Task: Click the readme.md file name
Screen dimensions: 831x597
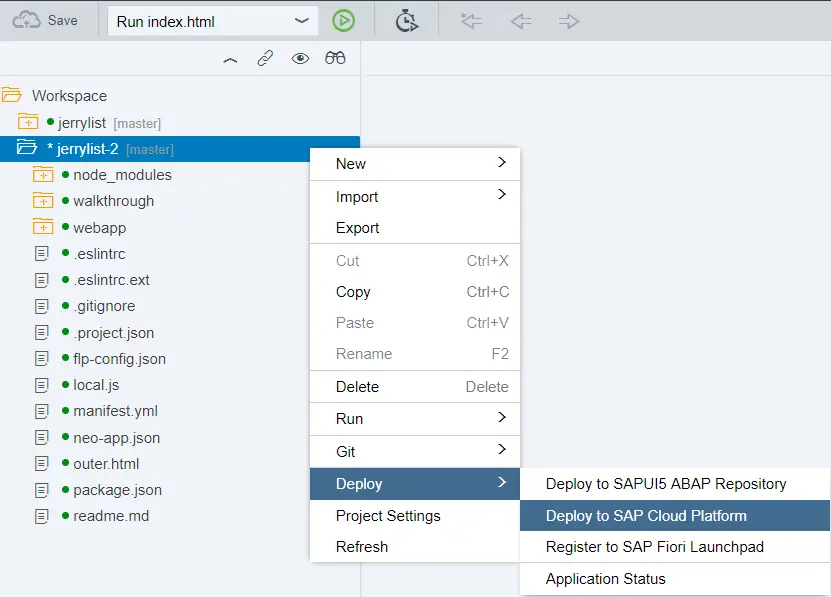Action: pos(111,516)
